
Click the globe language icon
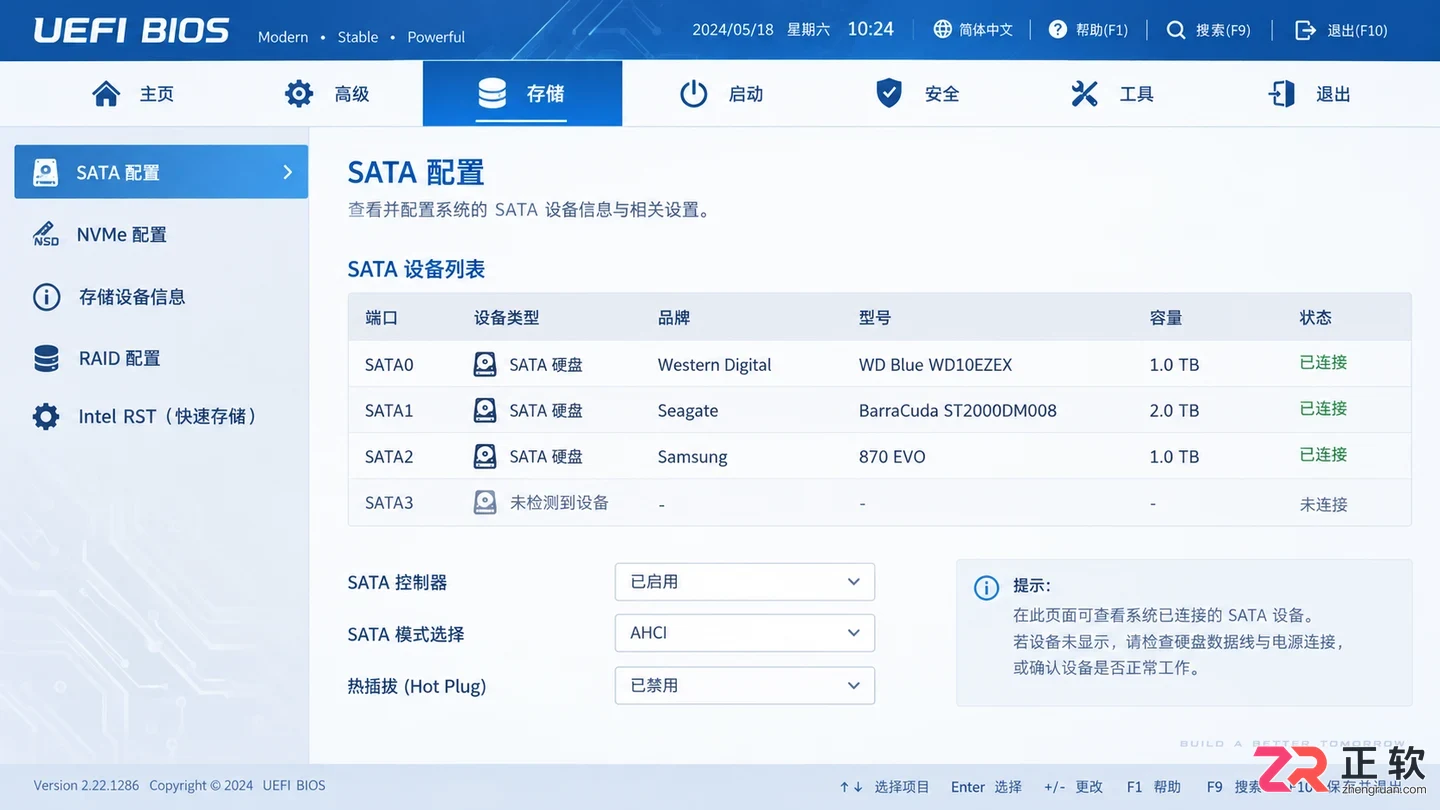click(x=942, y=29)
